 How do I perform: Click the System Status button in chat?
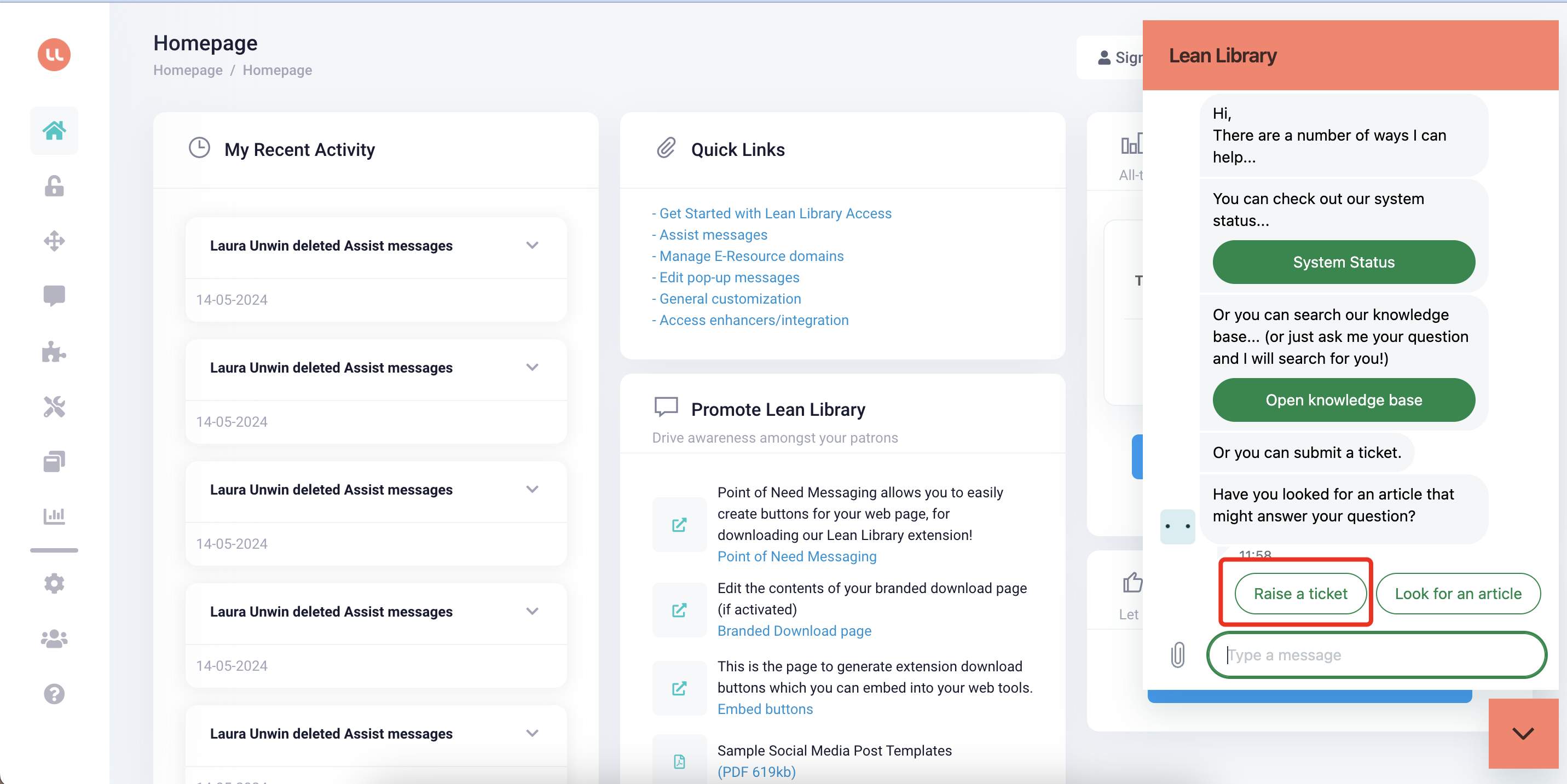point(1343,262)
